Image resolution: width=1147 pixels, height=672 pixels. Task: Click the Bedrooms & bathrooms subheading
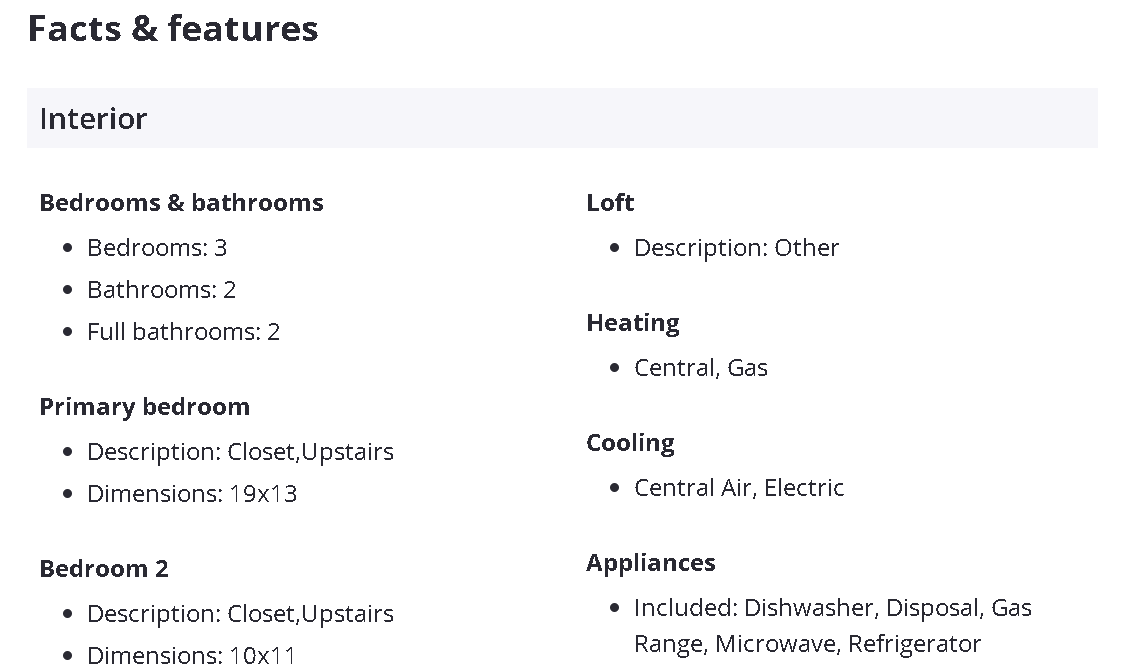pyautogui.click(x=181, y=203)
